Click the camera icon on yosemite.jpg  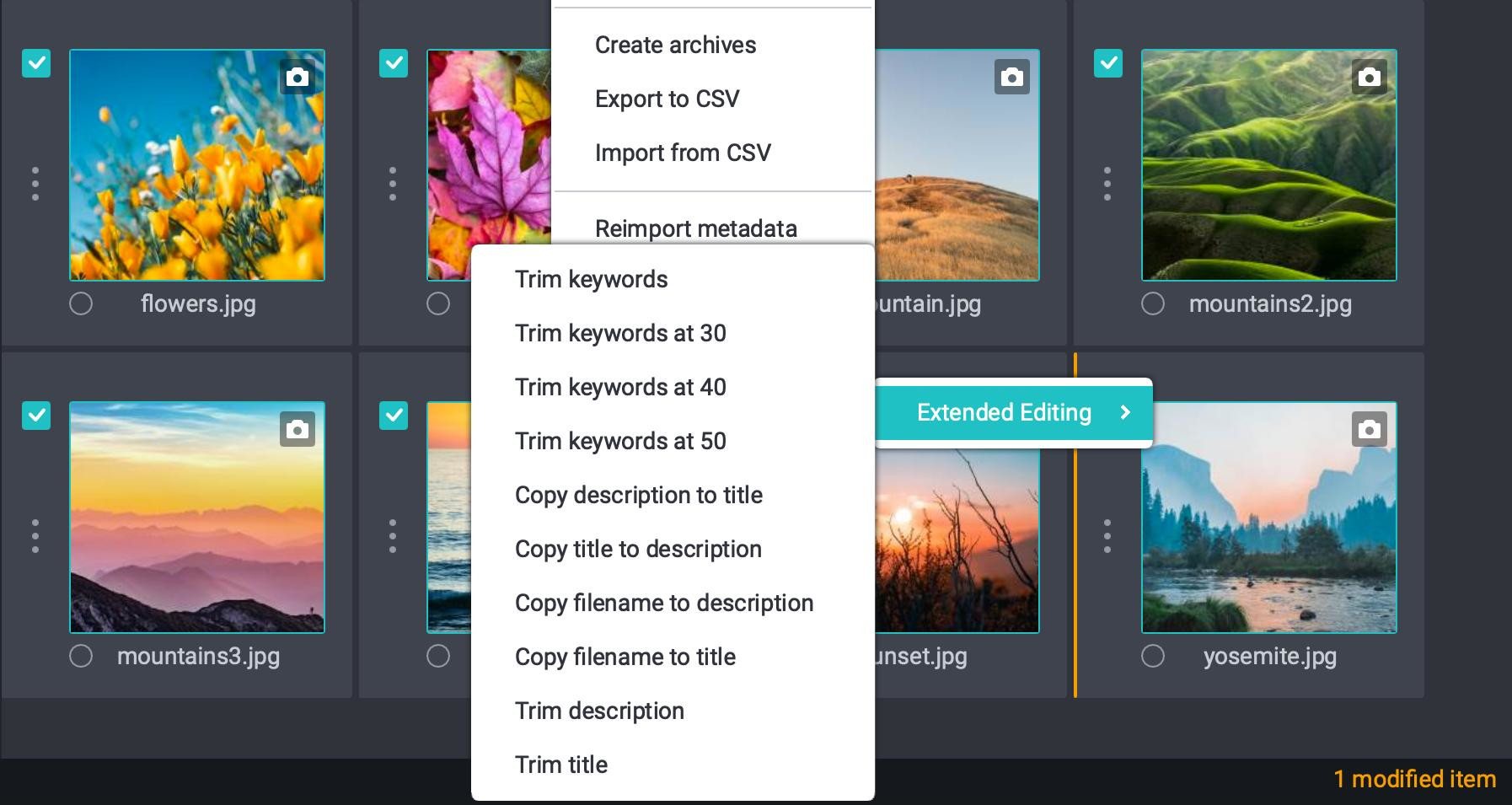tap(1370, 430)
